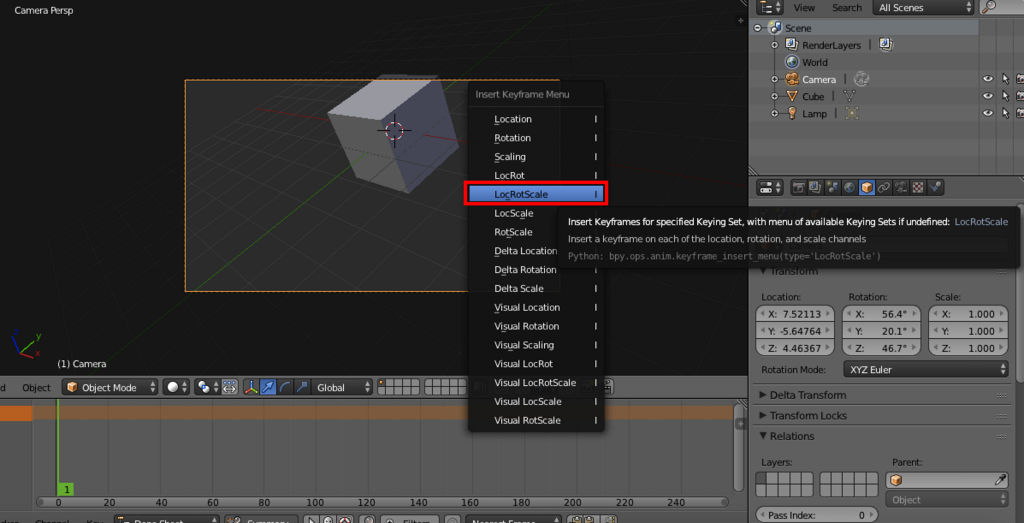Click the eyedropper in the Parent field
The height and width of the screenshot is (523, 1024).
[x=1000, y=480]
